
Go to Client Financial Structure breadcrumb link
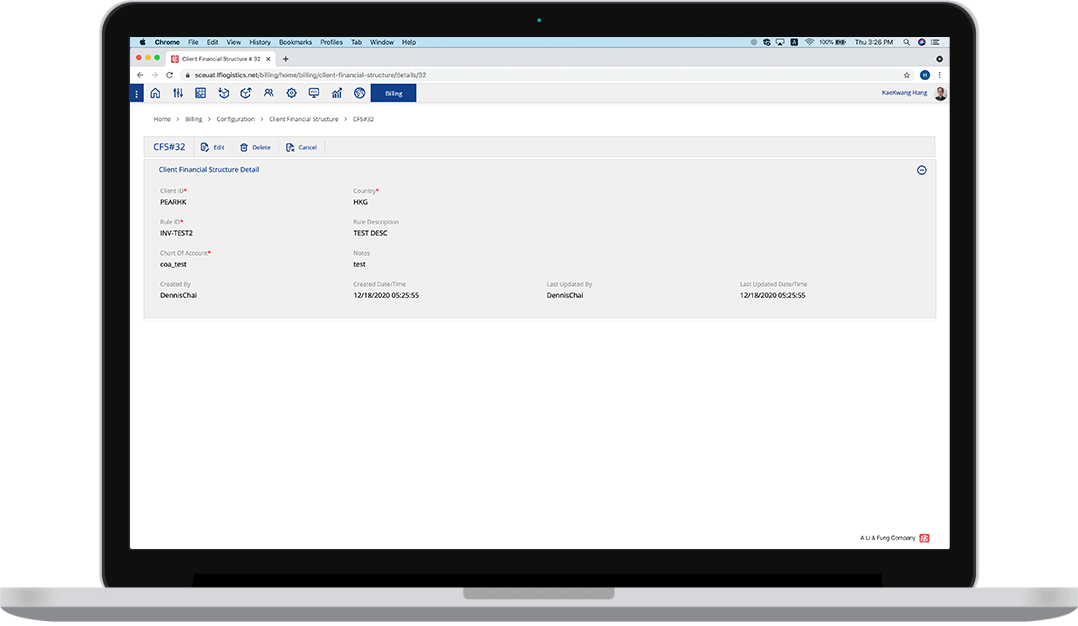(x=303, y=119)
